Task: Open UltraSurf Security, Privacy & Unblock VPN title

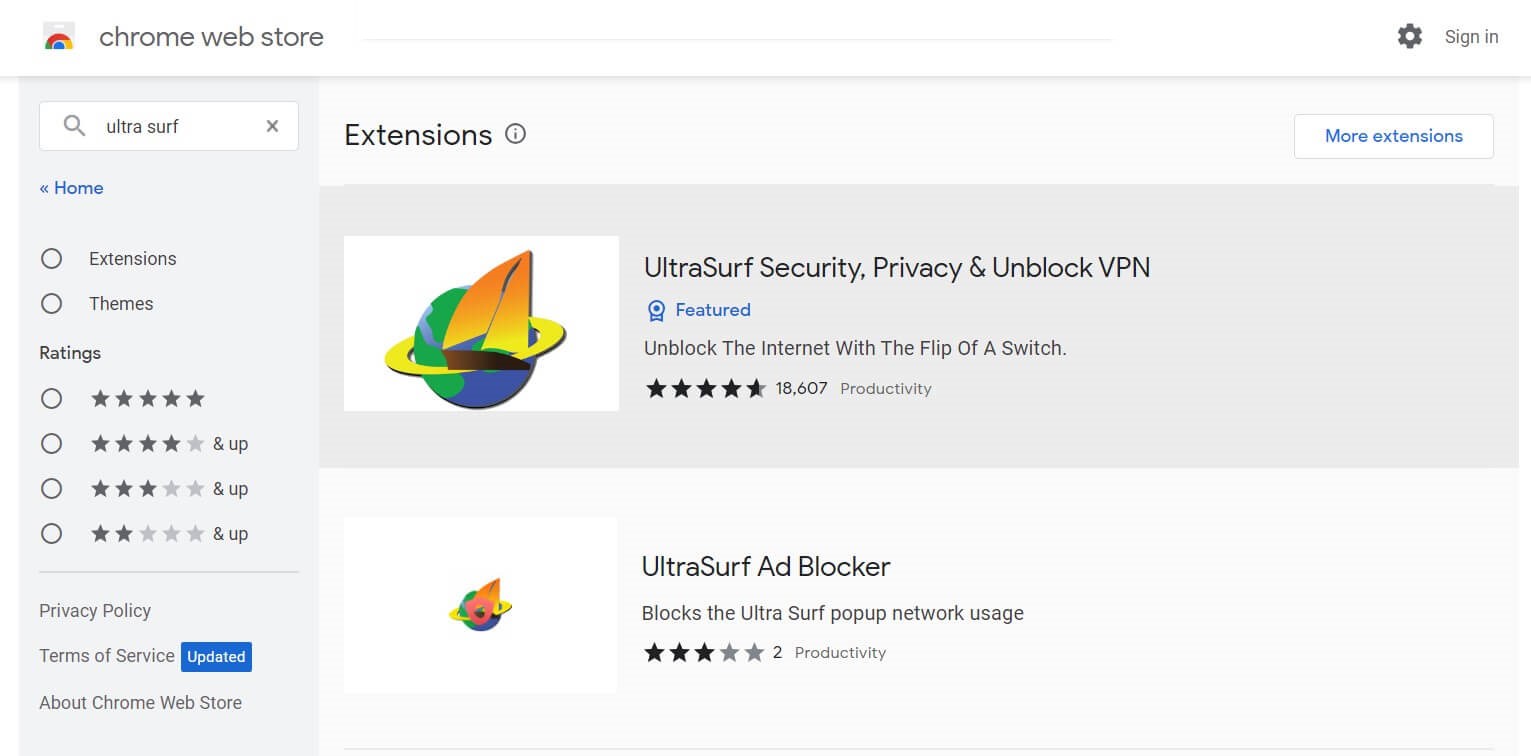Action: pyautogui.click(x=897, y=267)
